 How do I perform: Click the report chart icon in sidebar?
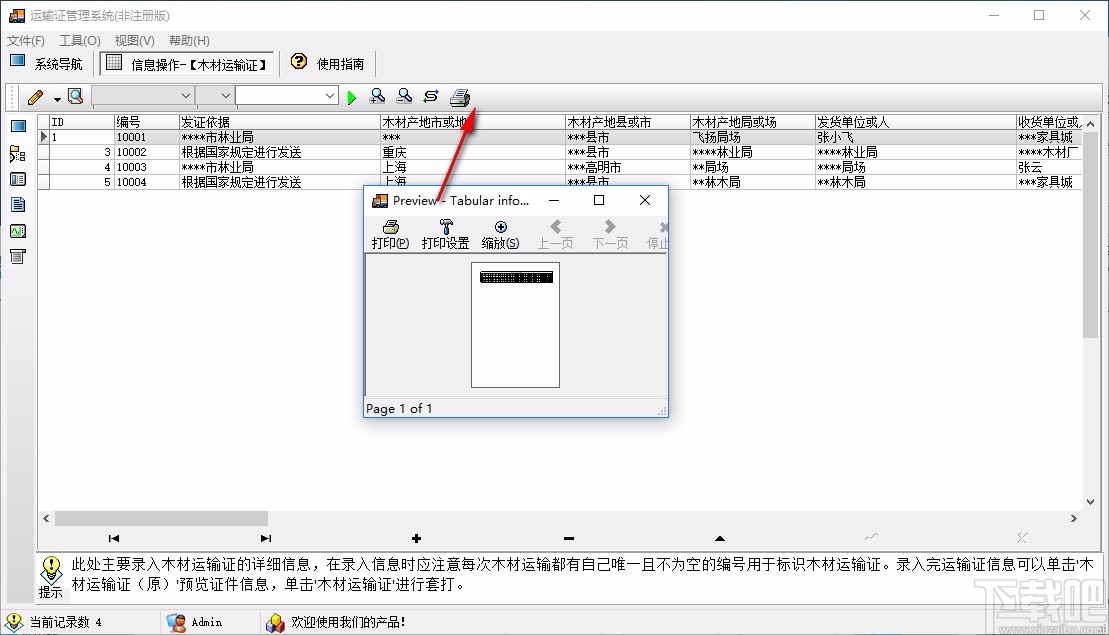tap(16, 230)
